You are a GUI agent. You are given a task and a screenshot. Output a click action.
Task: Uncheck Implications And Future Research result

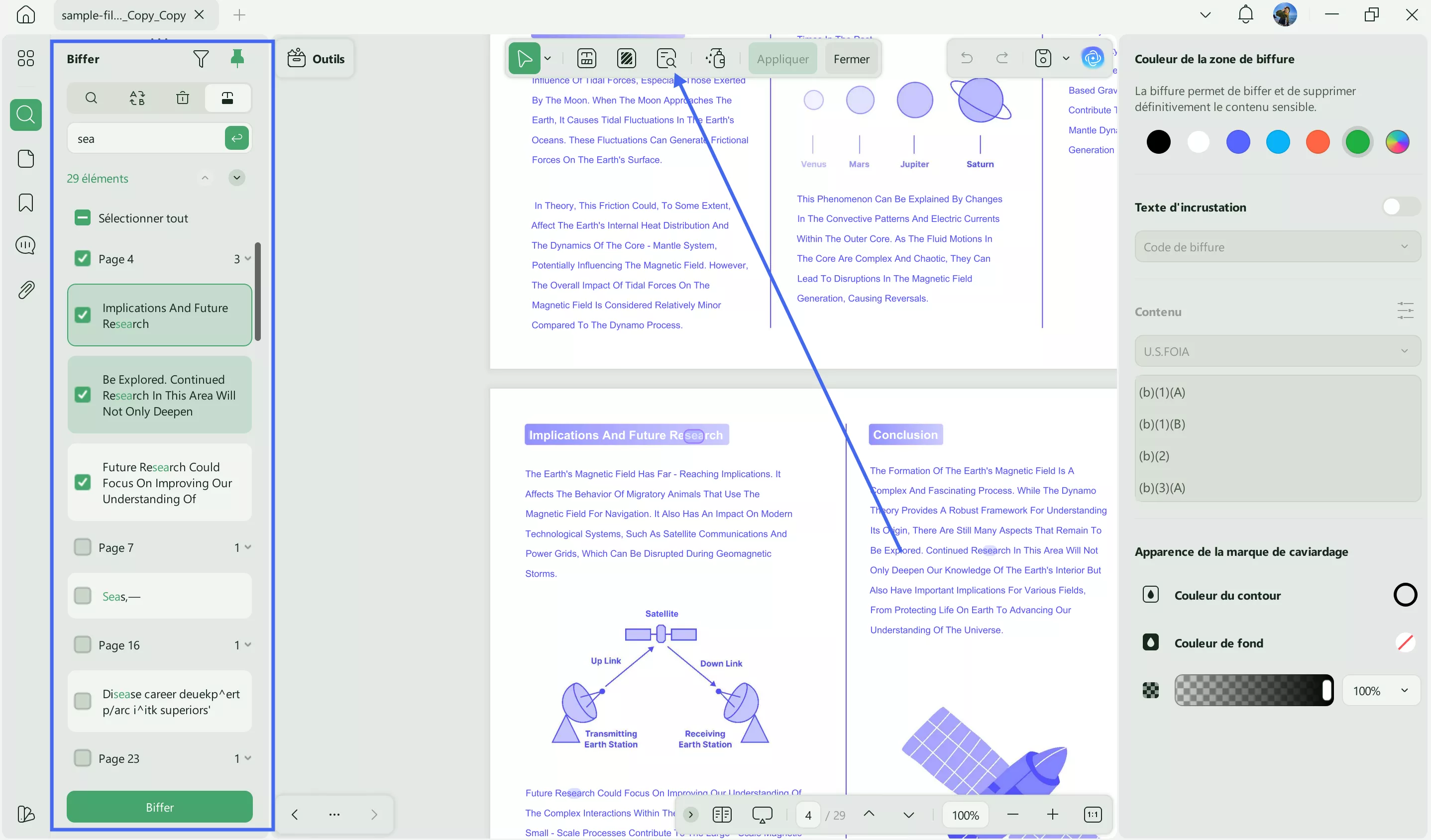(82, 315)
